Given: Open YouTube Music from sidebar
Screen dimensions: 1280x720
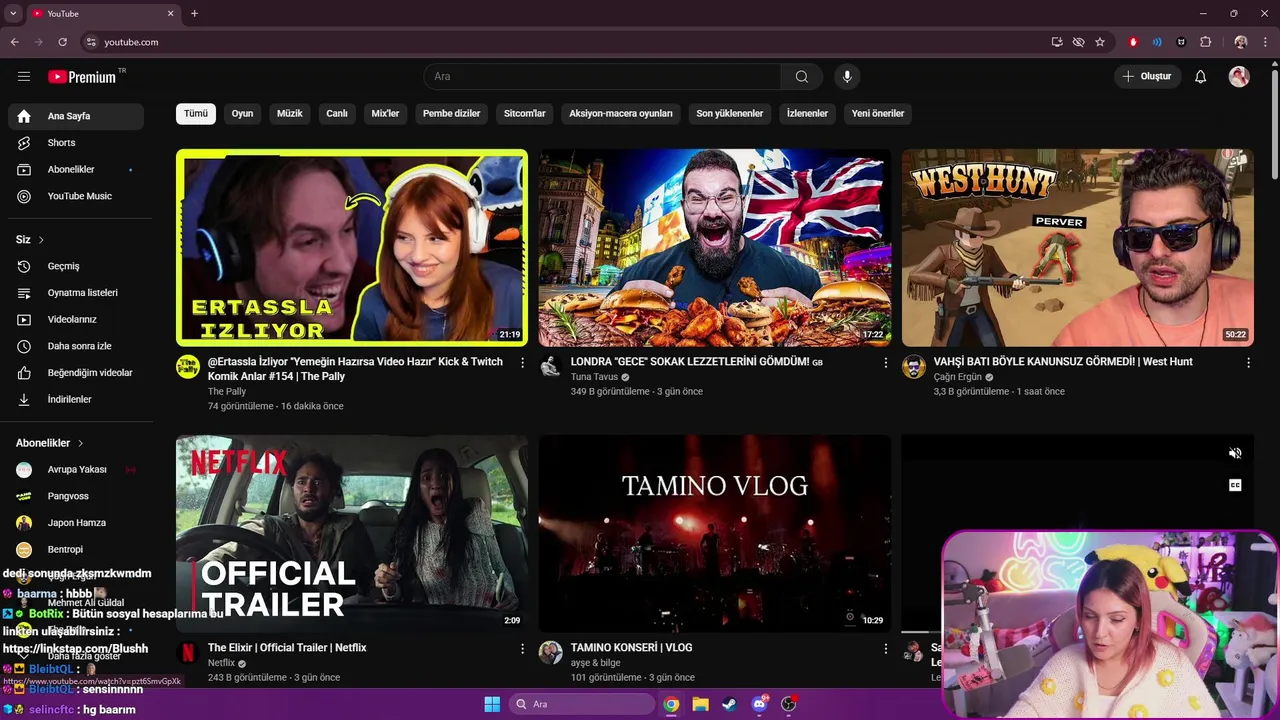Looking at the screenshot, I should pyautogui.click(x=76, y=196).
